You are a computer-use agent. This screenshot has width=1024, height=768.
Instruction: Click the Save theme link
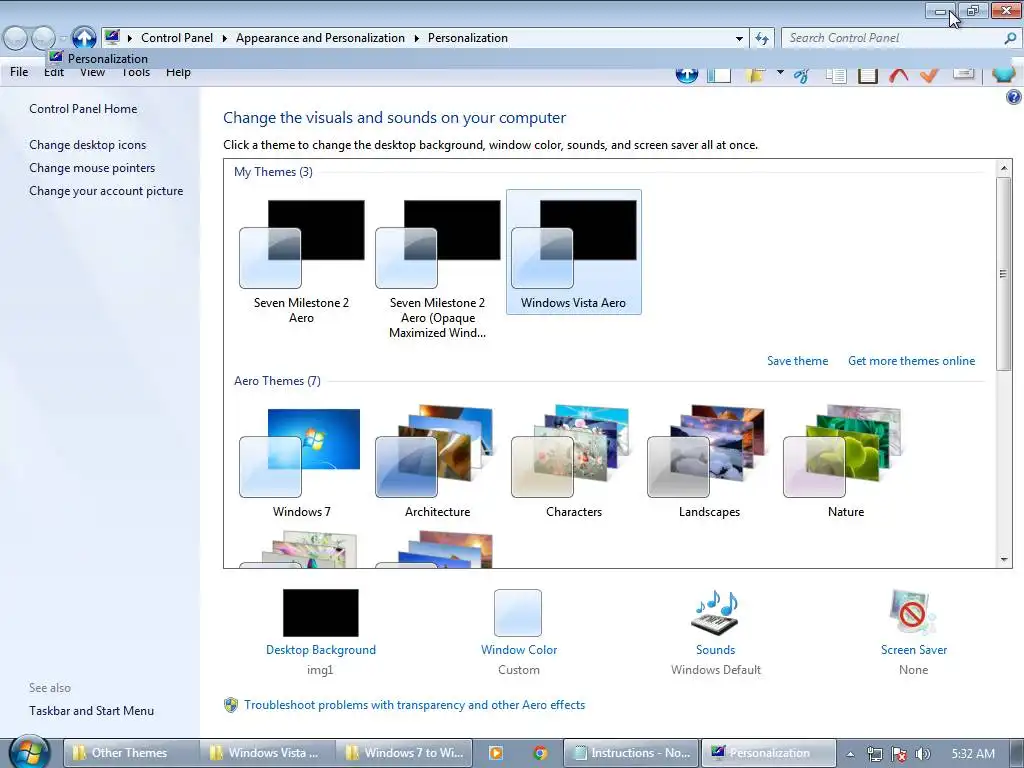click(797, 360)
